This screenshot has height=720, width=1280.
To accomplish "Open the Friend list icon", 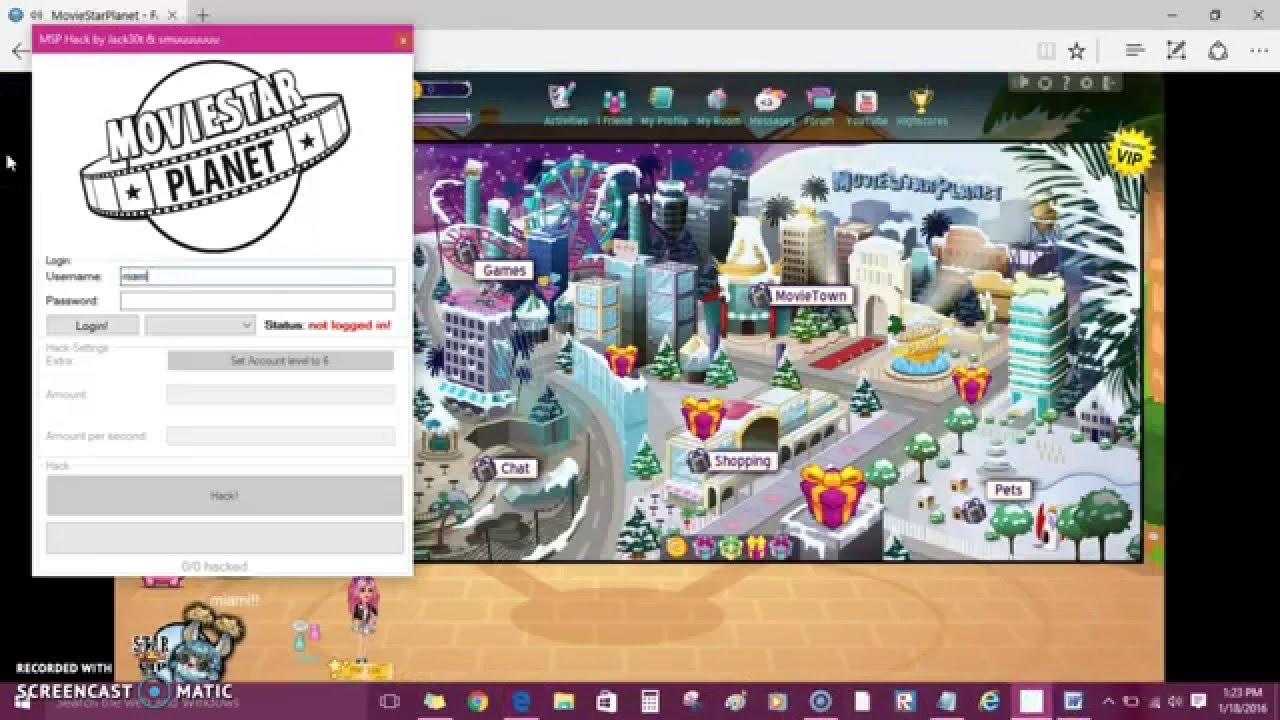I will [x=614, y=108].
